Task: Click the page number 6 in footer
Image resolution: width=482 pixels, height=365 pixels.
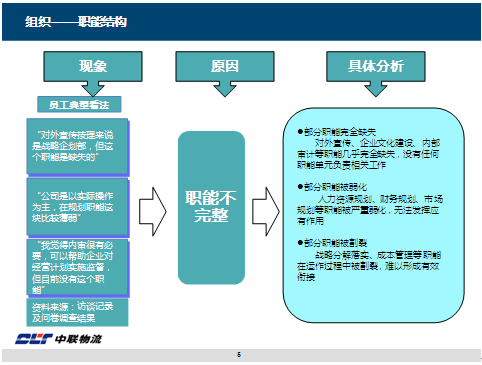Action: [239, 355]
